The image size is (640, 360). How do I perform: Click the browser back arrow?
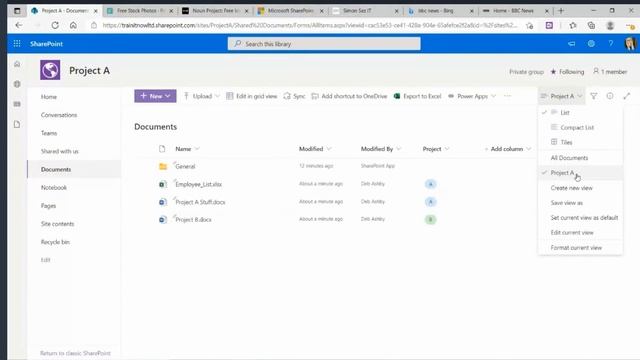19,25
